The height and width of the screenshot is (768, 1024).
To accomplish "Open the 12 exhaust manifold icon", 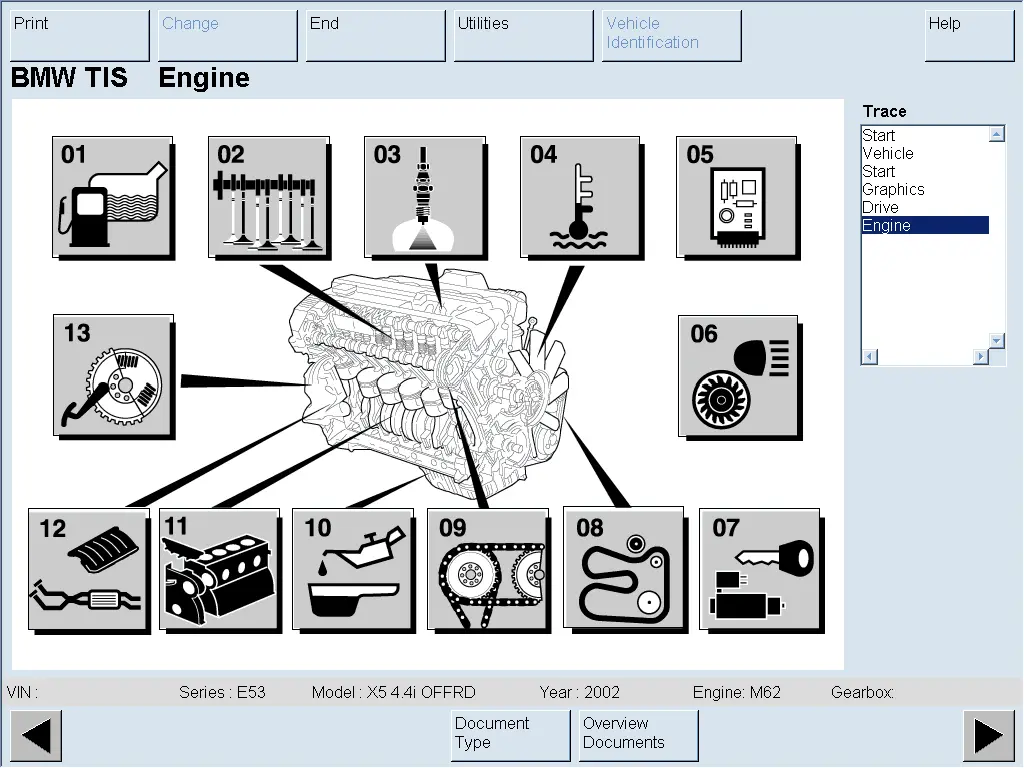I will pyautogui.click(x=88, y=569).
